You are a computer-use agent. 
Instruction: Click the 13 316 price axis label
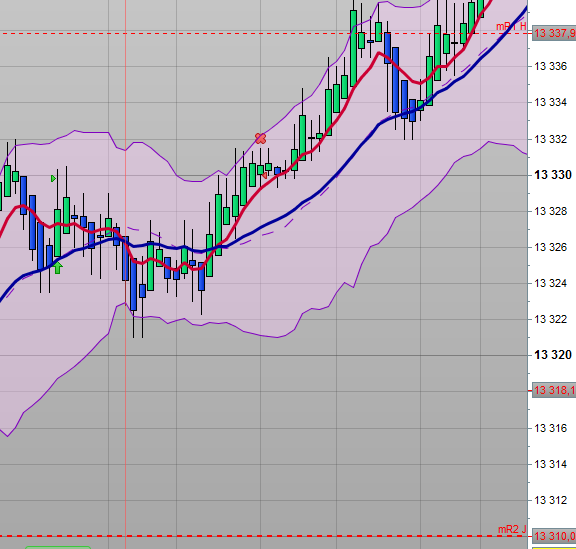(551, 428)
